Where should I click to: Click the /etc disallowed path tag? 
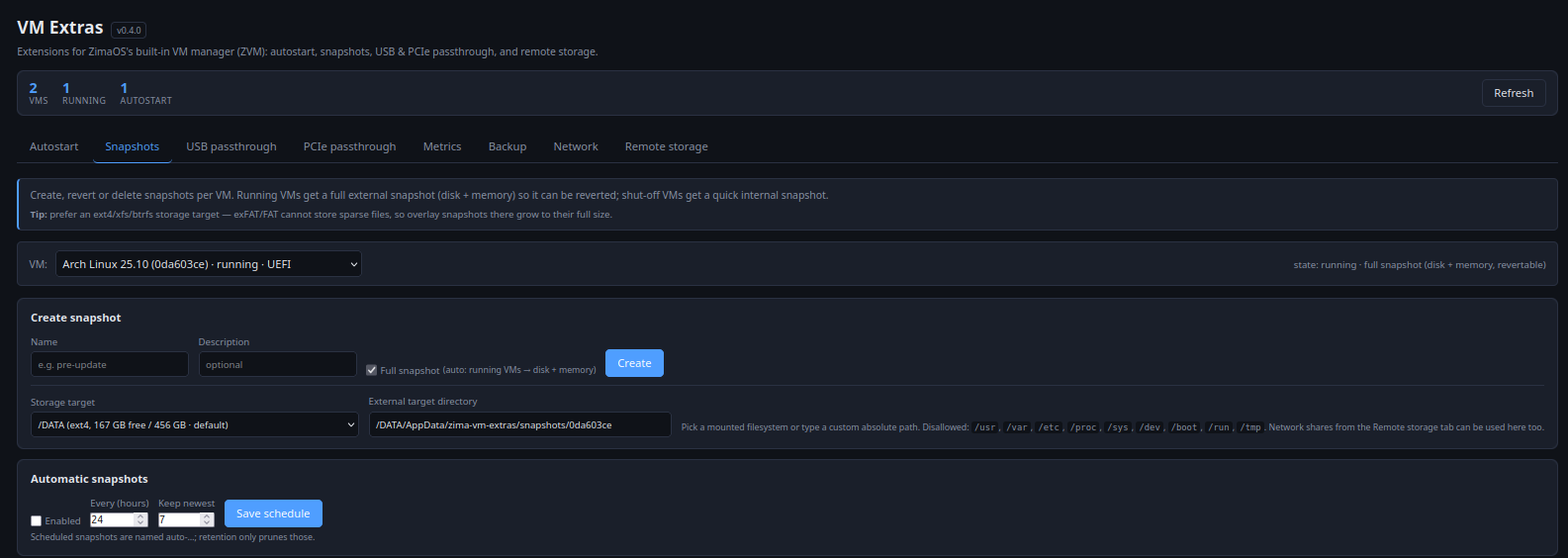point(1050,427)
